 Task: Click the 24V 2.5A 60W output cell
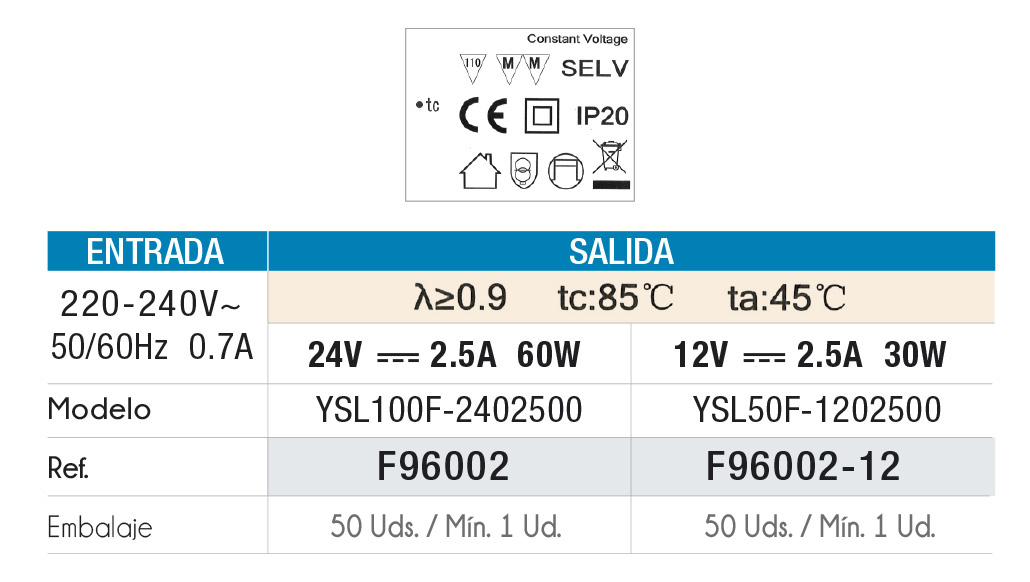[449, 354]
